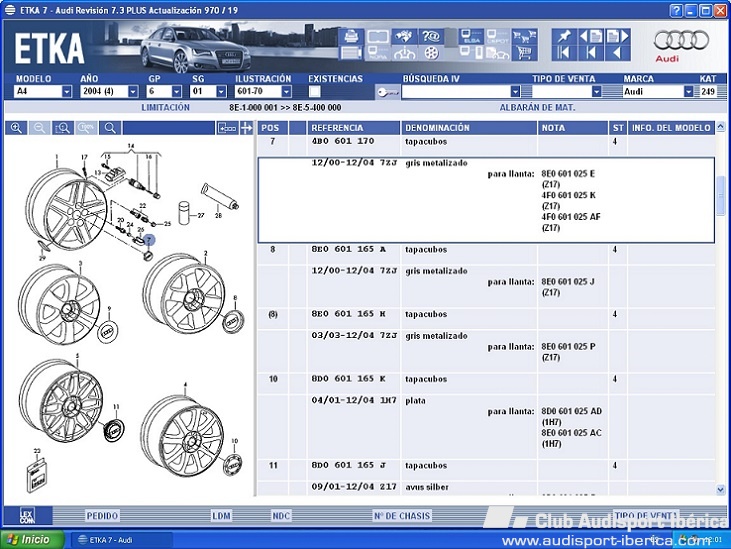This screenshot has width=731, height=549.
Task: Zoom in on the illustration
Action: (16, 128)
